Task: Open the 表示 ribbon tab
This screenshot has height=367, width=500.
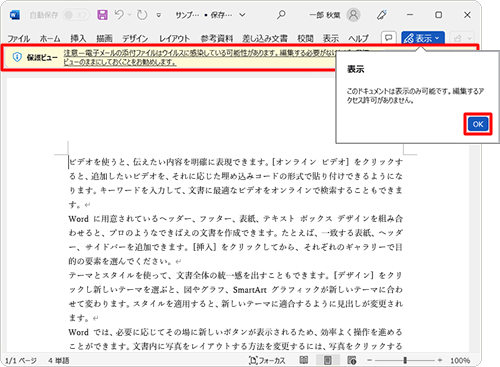Action: (331, 39)
